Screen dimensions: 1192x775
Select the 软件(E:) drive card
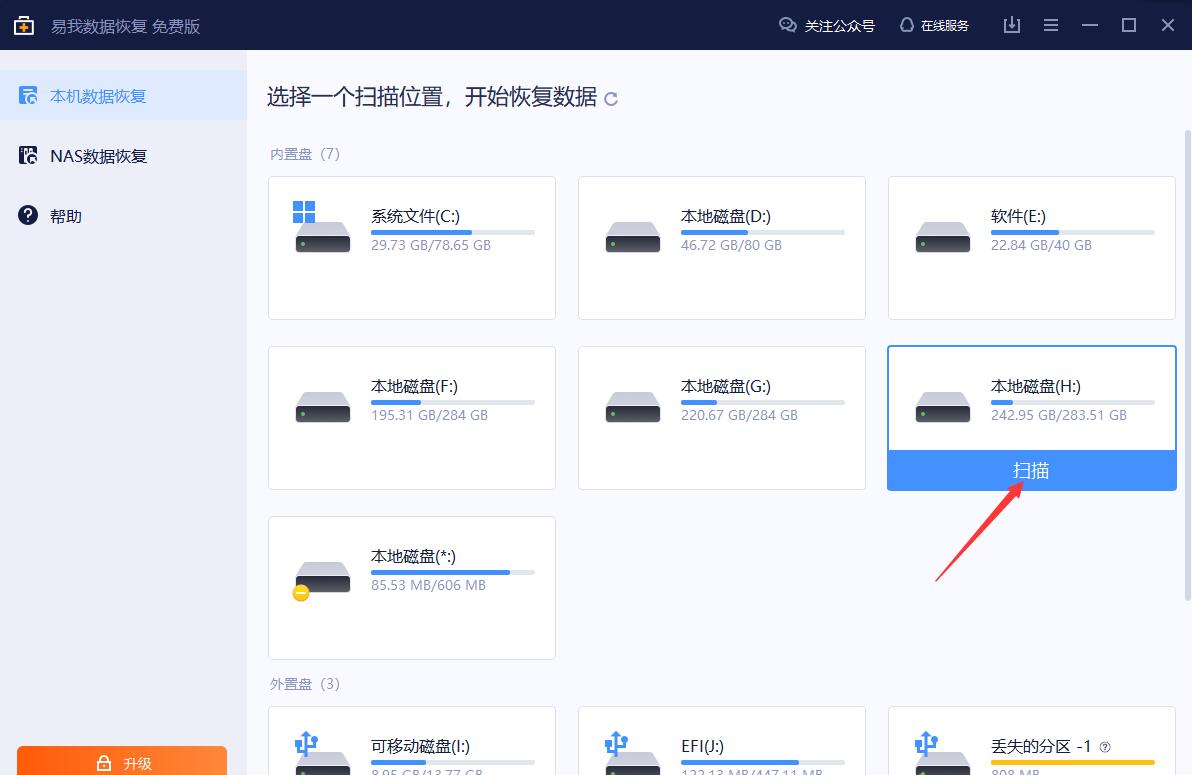pyautogui.click(x=1031, y=247)
